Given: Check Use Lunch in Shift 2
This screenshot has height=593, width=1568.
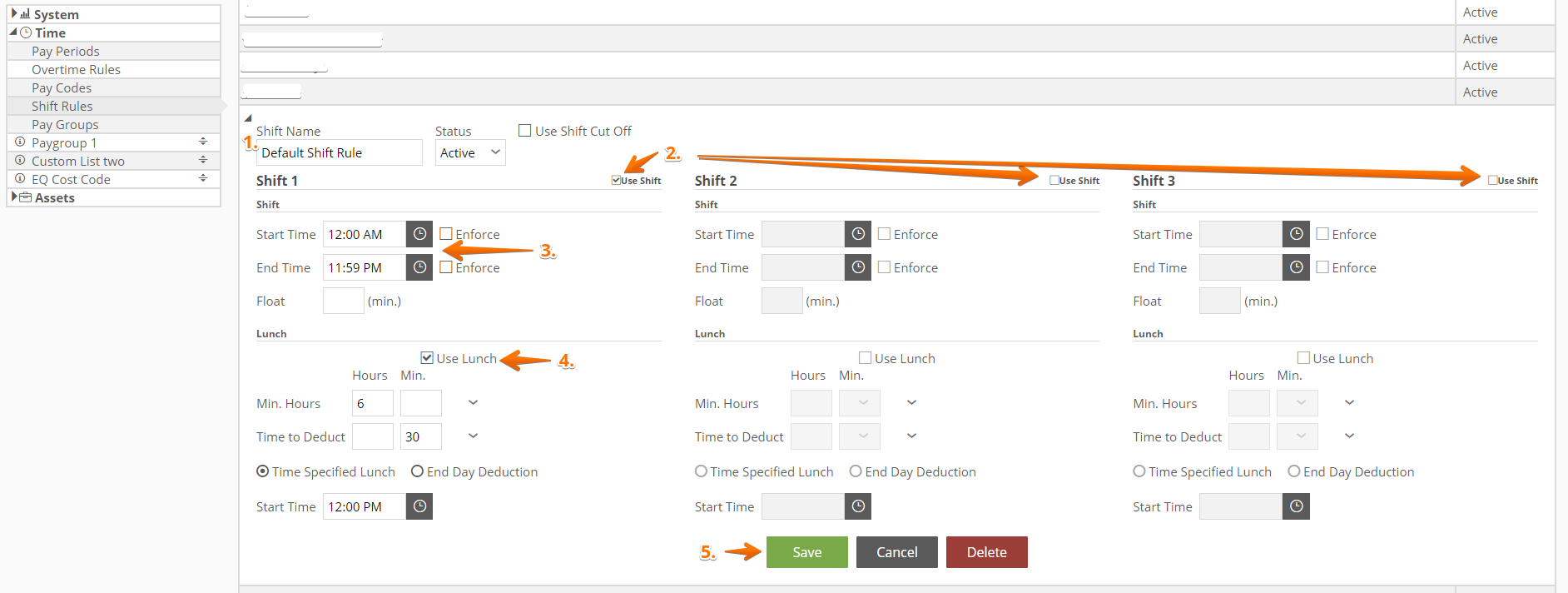Looking at the screenshot, I should click(x=866, y=358).
